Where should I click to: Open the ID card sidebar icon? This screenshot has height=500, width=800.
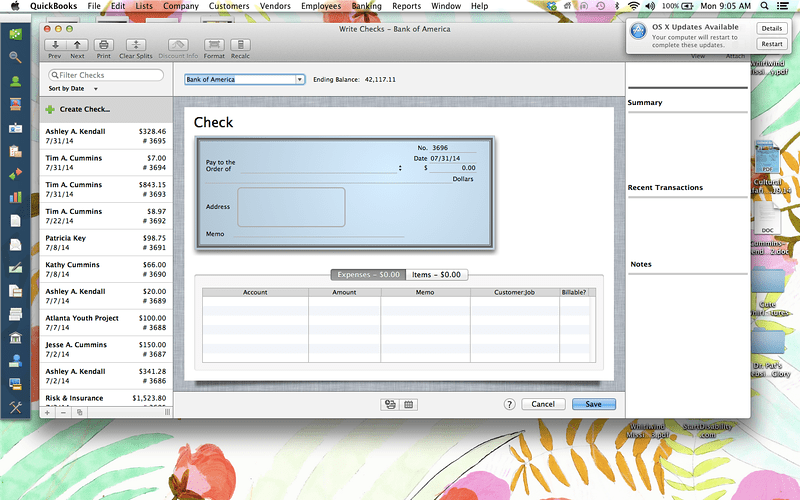[15, 128]
